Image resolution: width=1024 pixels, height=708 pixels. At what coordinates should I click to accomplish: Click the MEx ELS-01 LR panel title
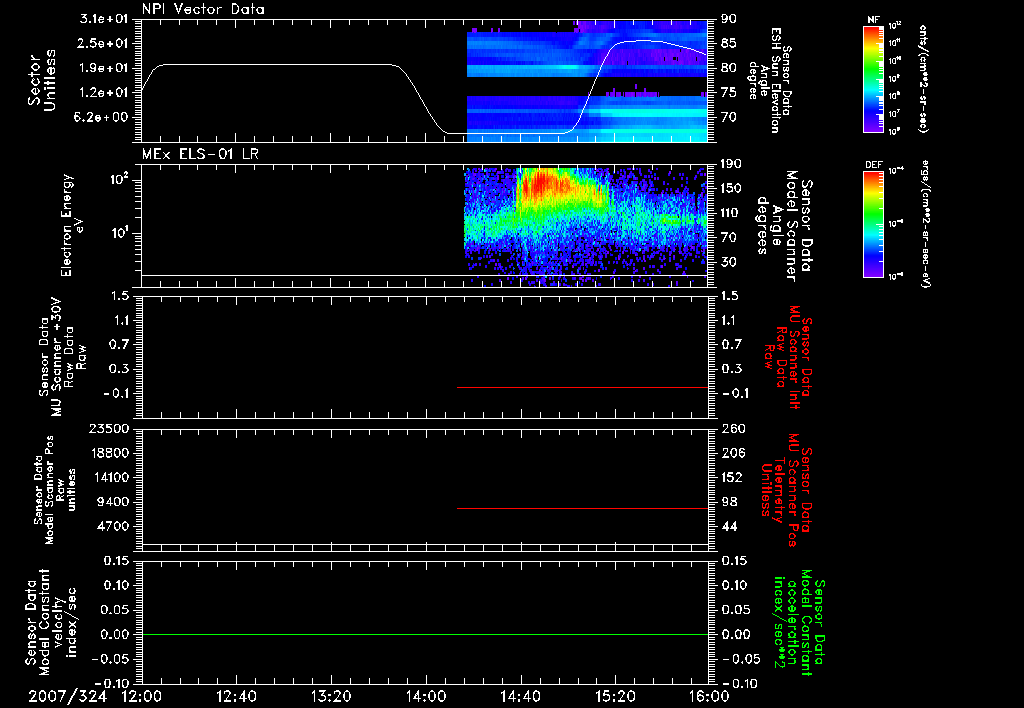pyautogui.click(x=200, y=154)
